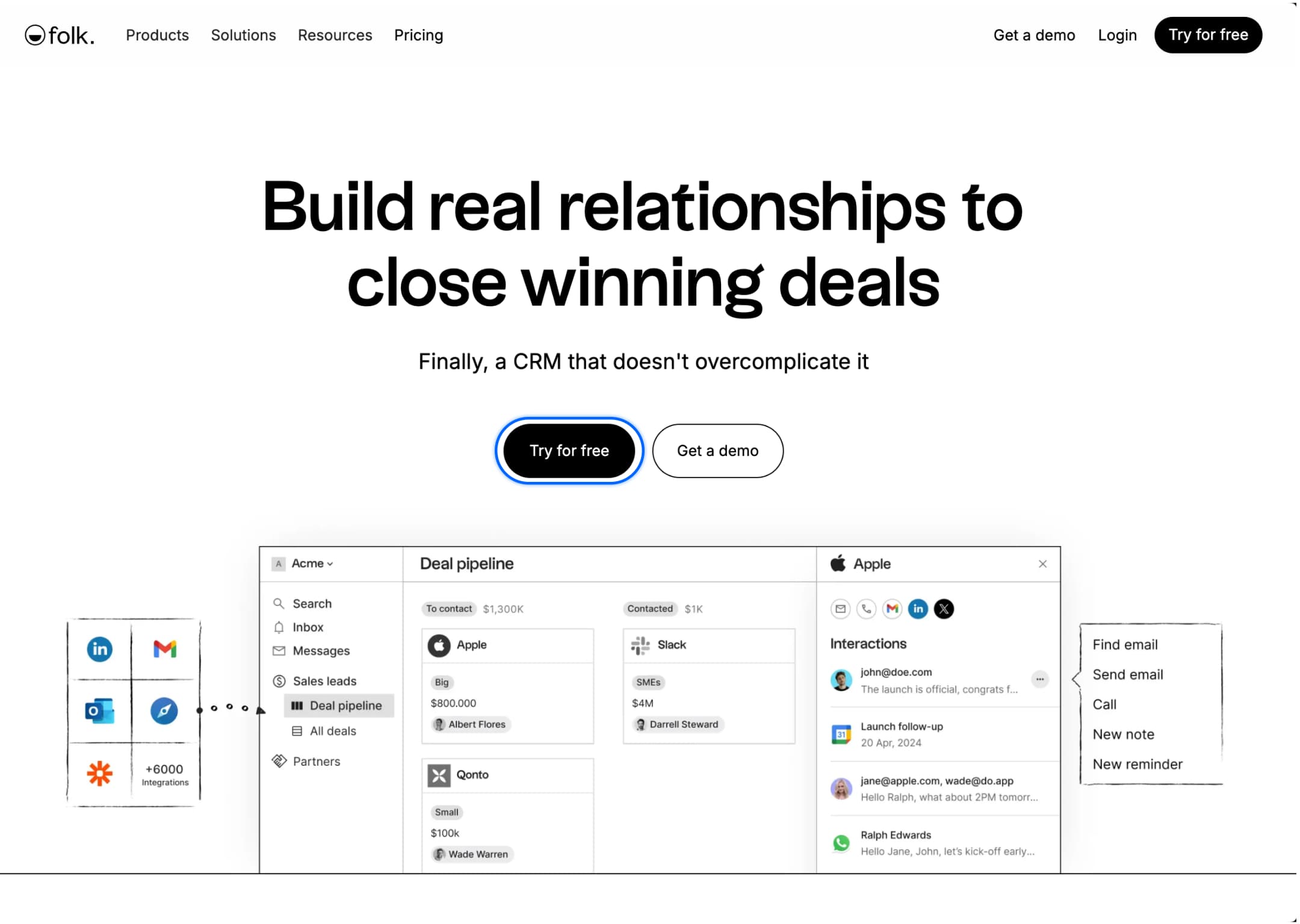Click the phone call icon for Apple
1300x924 pixels.
865,608
